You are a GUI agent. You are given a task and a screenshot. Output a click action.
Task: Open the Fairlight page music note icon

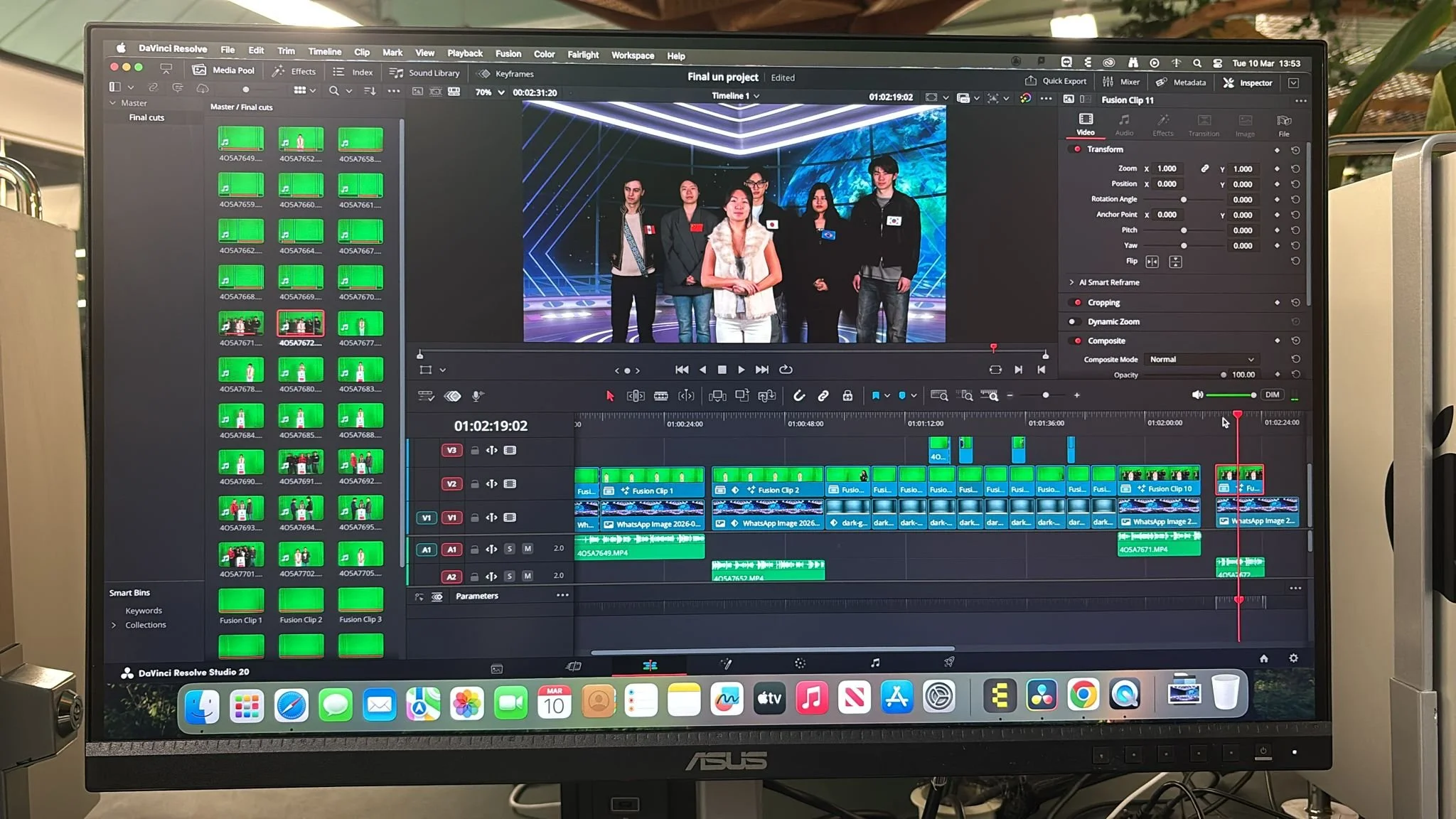[875, 663]
